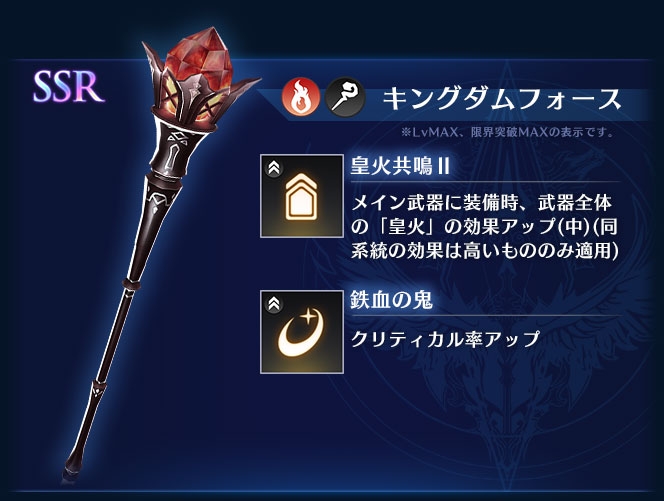Click the LvMAX 限界突破MAX note

508,133
